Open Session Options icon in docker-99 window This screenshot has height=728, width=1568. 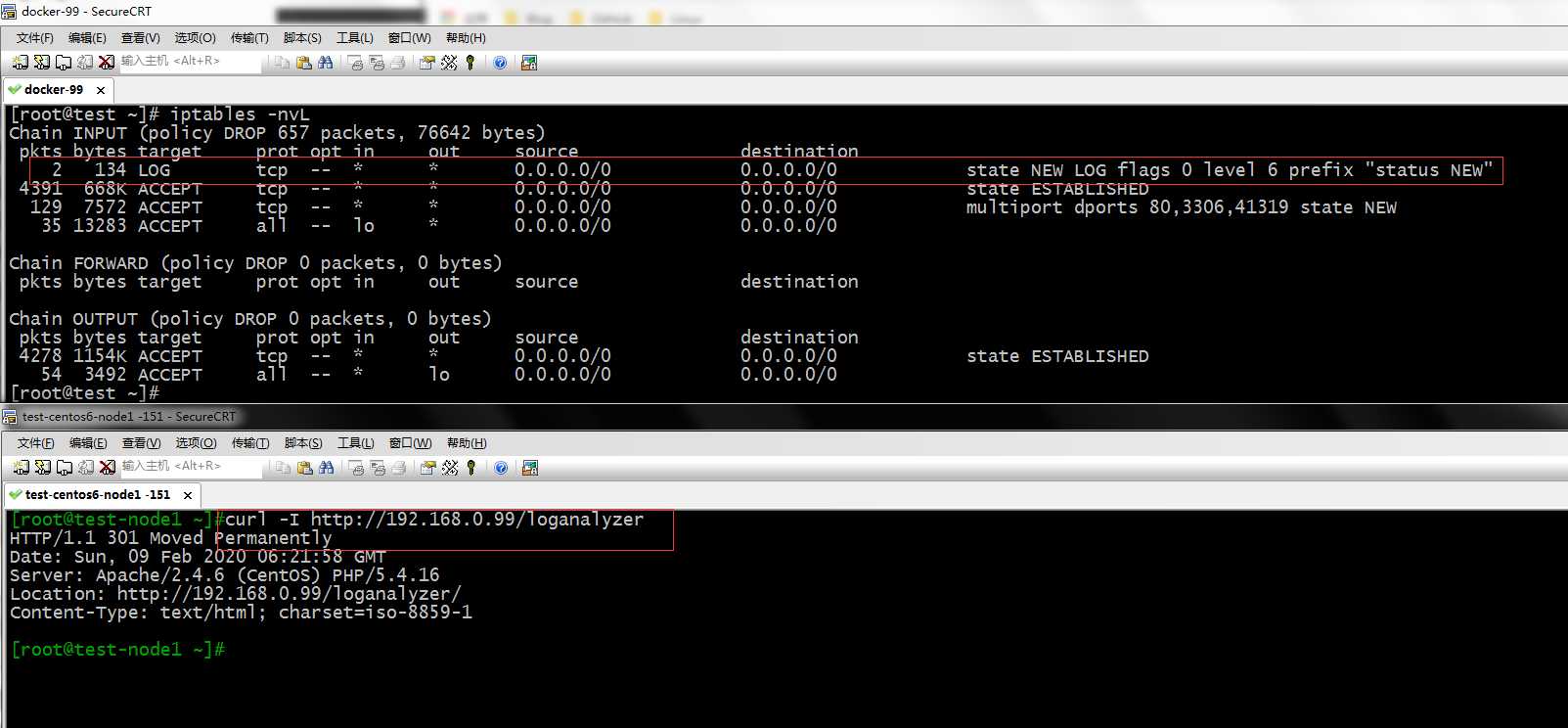point(426,62)
